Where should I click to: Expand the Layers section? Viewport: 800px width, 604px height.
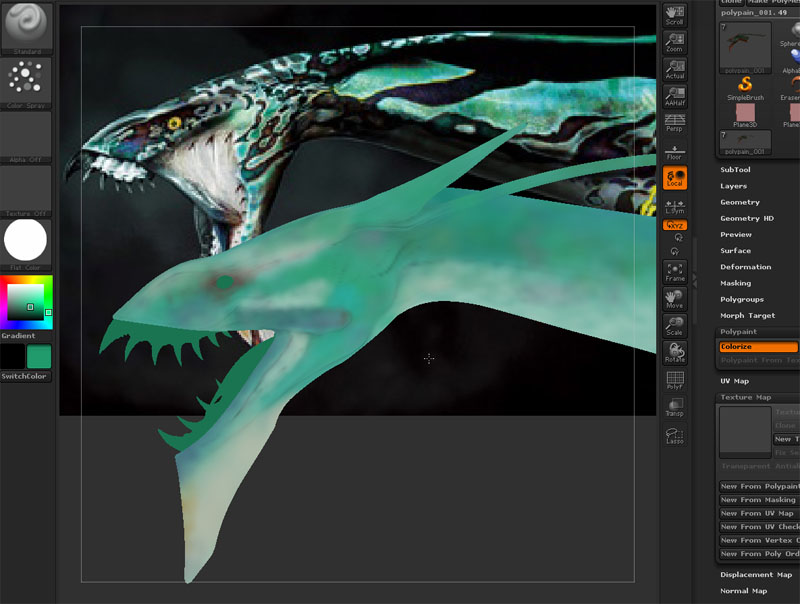(x=733, y=186)
